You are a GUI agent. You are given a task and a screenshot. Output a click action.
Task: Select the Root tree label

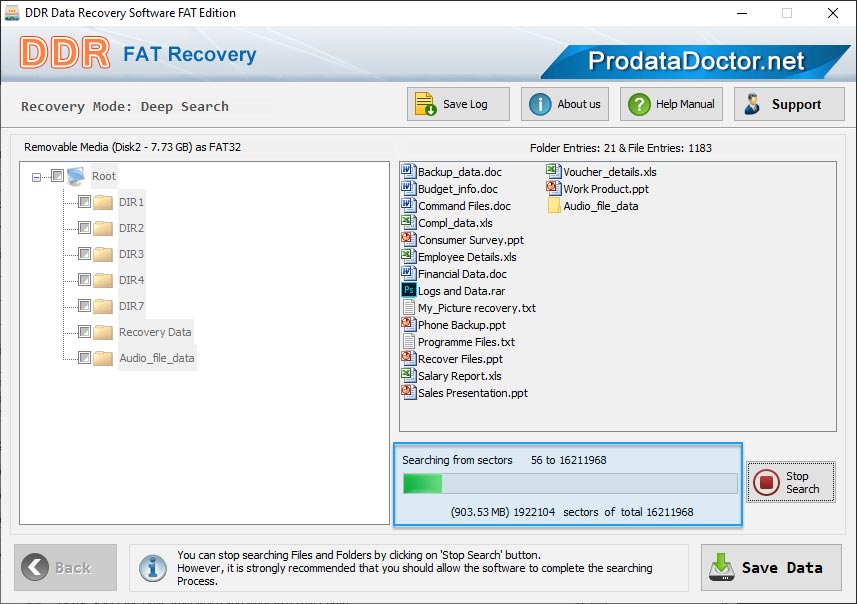104,176
